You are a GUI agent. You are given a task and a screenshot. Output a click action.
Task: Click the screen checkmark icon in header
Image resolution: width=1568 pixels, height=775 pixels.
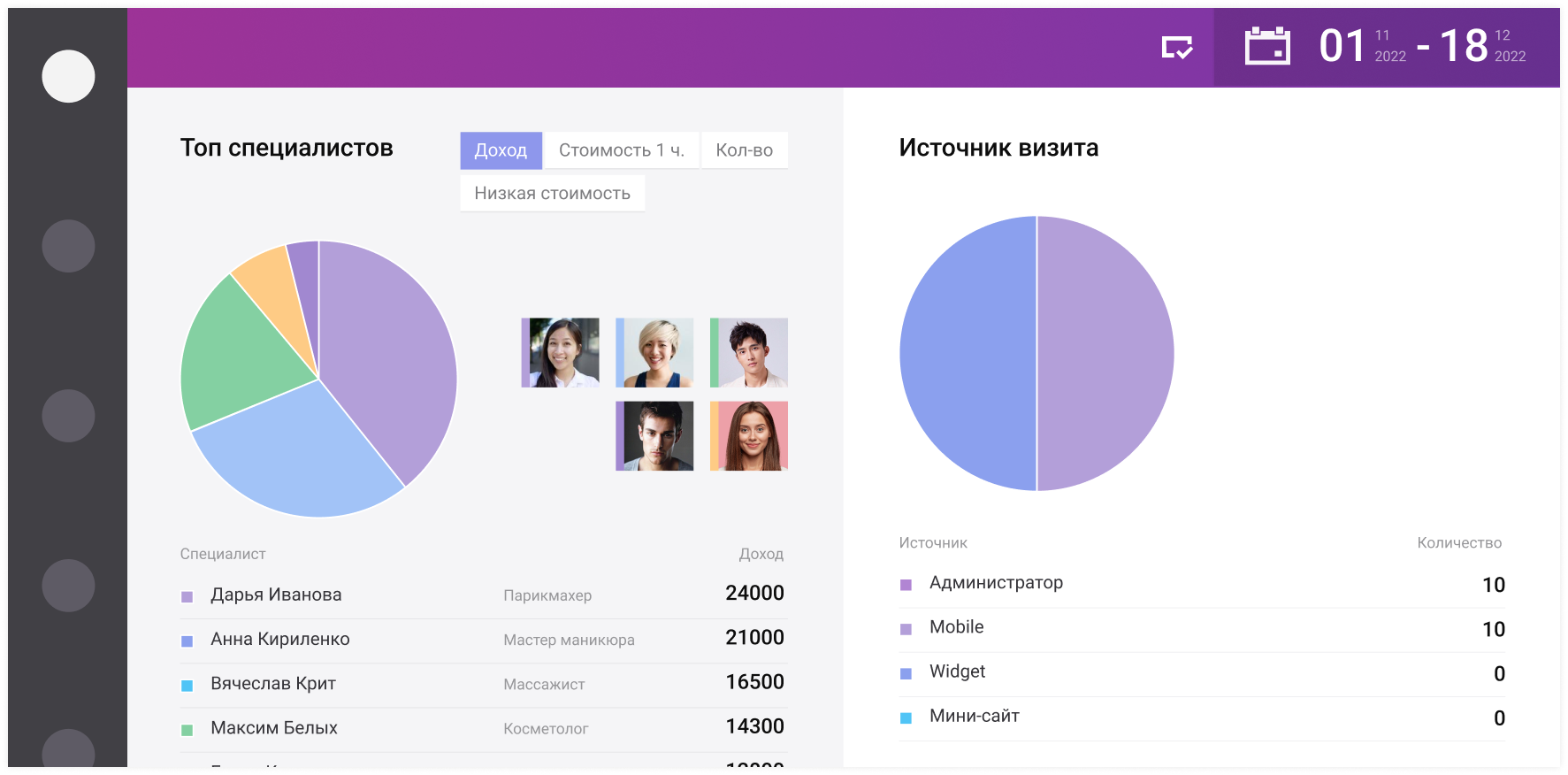1177,47
